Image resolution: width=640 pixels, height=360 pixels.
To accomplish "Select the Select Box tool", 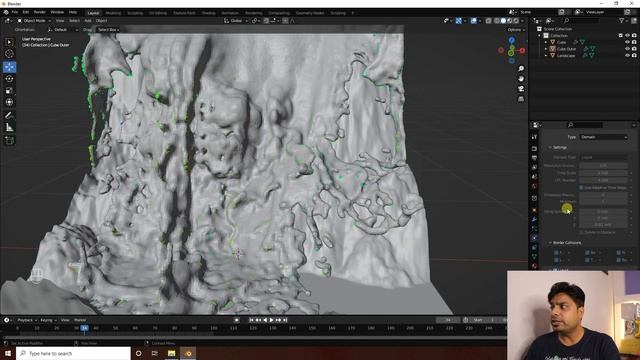I will point(9,42).
